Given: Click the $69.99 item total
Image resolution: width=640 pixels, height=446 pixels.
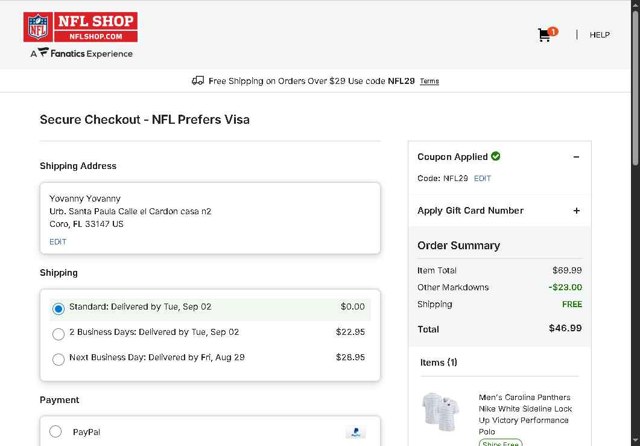Looking at the screenshot, I should click(x=567, y=270).
